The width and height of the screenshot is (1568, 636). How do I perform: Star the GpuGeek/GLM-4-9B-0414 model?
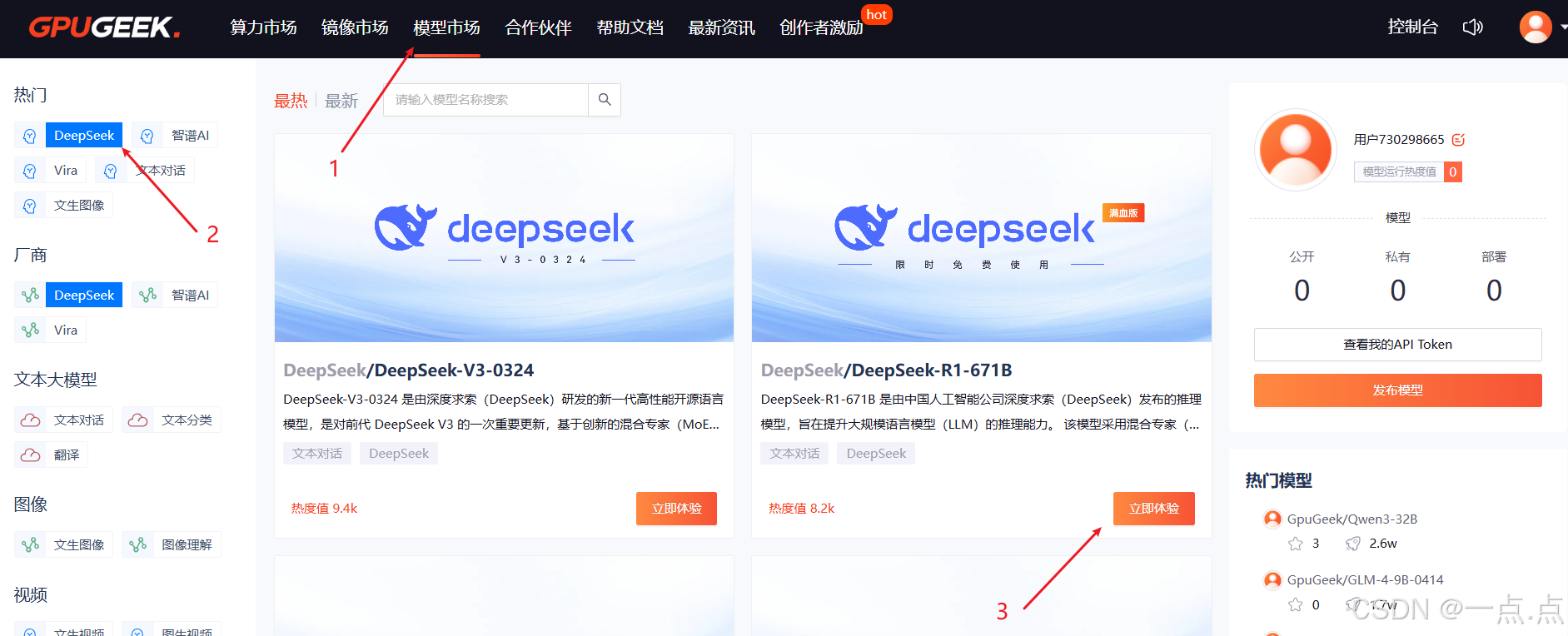click(1295, 605)
